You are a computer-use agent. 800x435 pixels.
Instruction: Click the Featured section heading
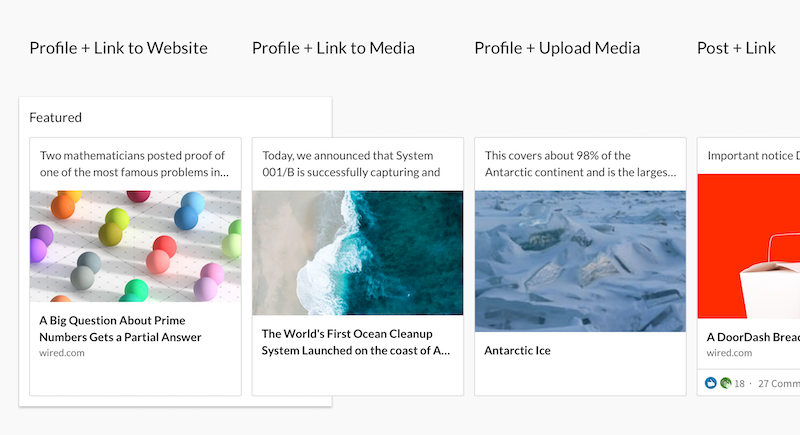(56, 117)
